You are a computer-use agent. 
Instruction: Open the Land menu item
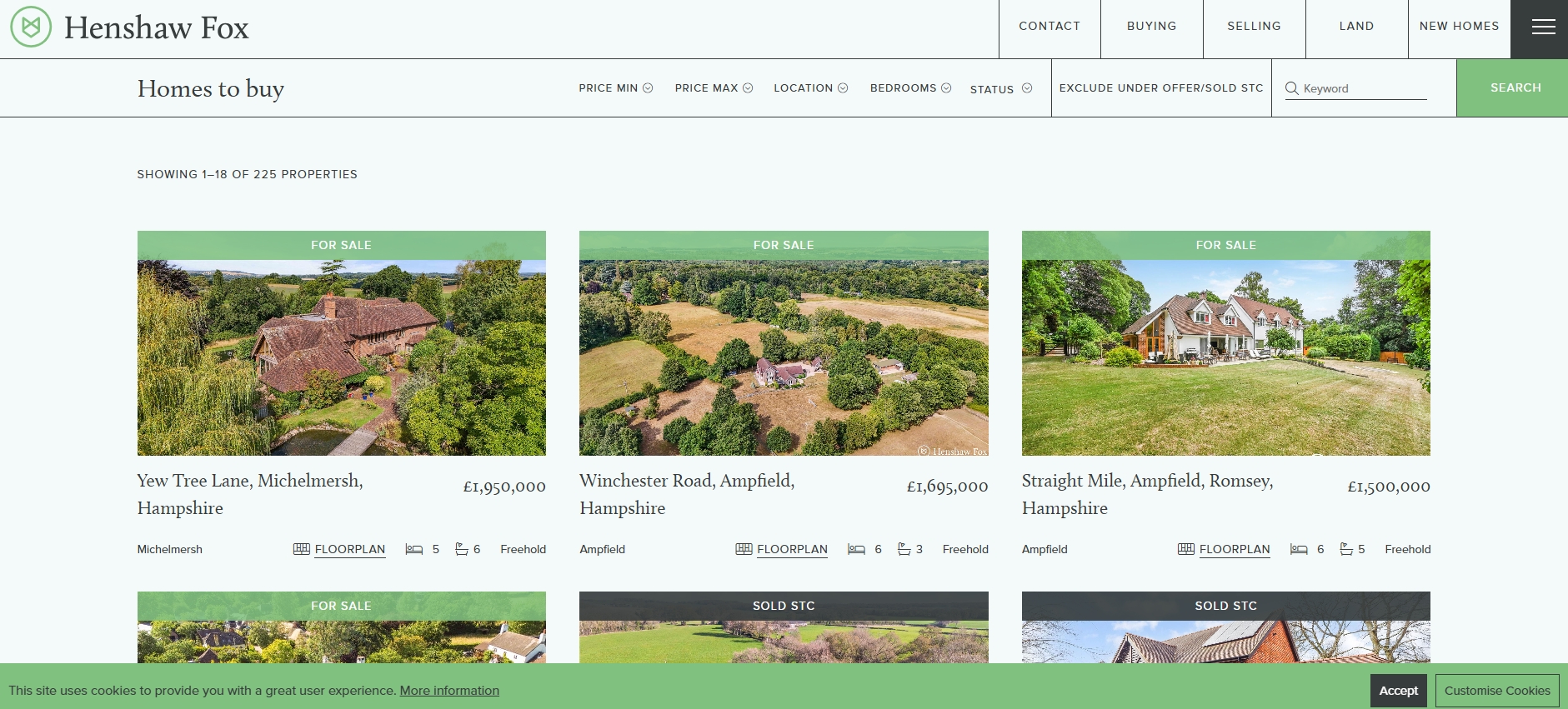point(1356,27)
